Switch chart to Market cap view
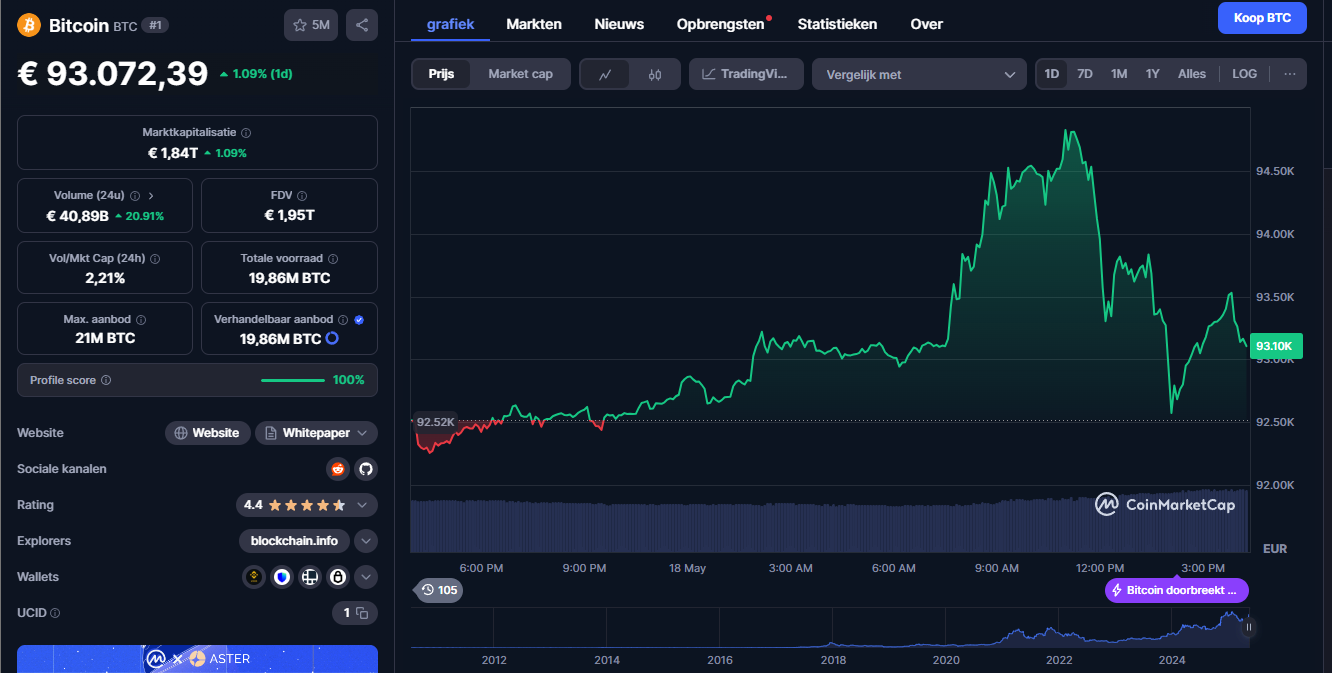This screenshot has width=1332, height=673. (x=520, y=74)
